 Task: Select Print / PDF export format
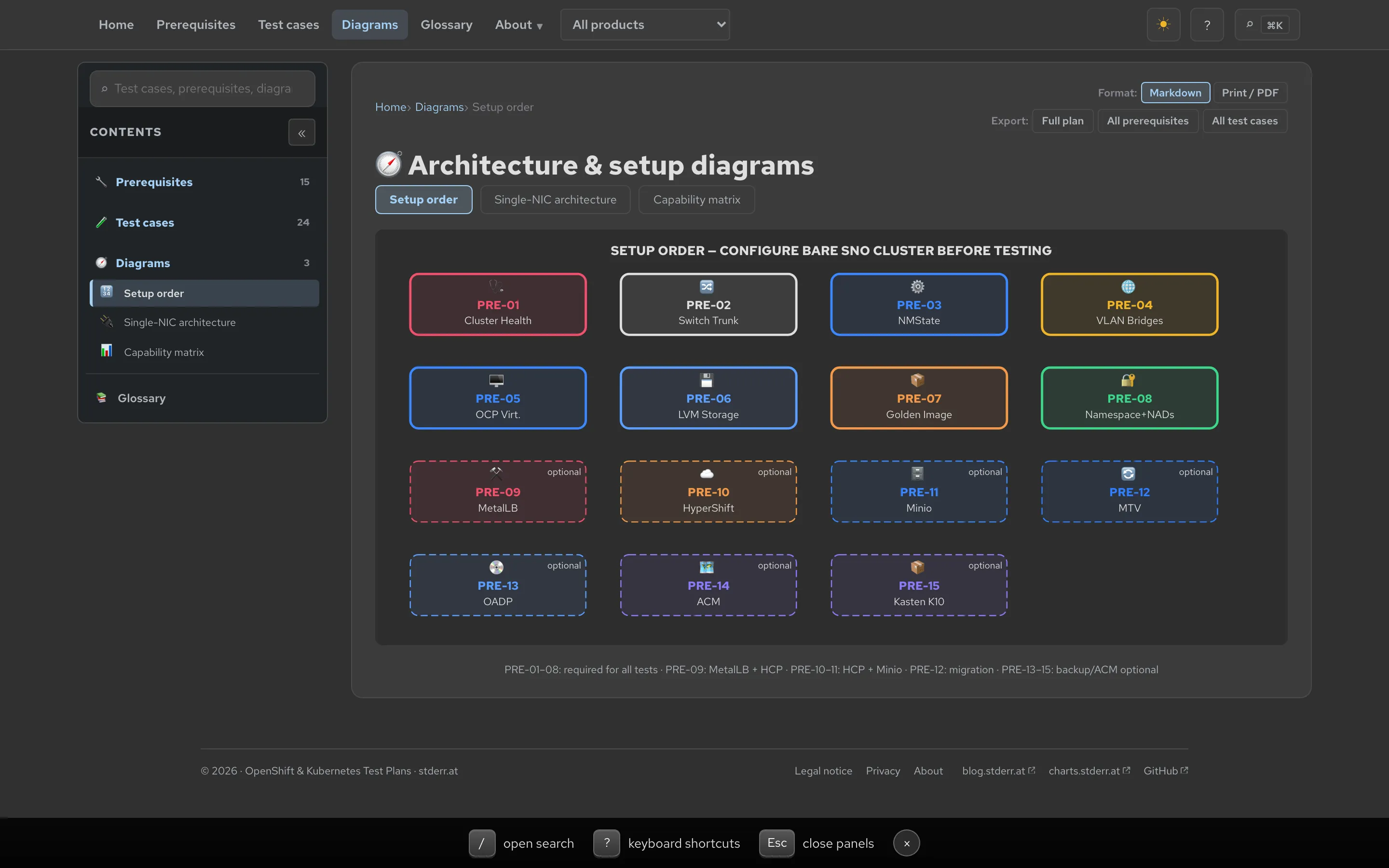click(1250, 93)
